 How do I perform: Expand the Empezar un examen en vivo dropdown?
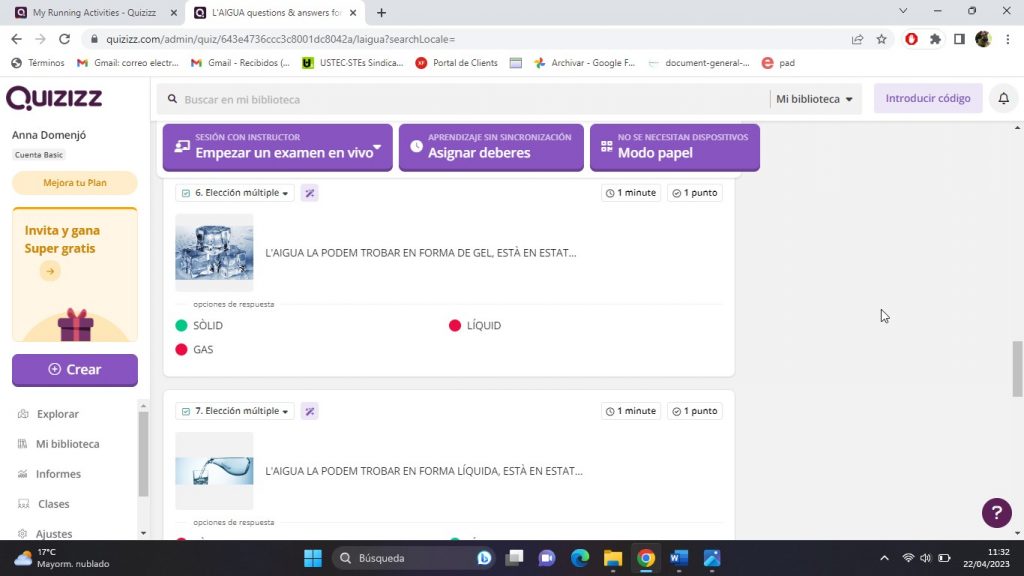(x=378, y=148)
